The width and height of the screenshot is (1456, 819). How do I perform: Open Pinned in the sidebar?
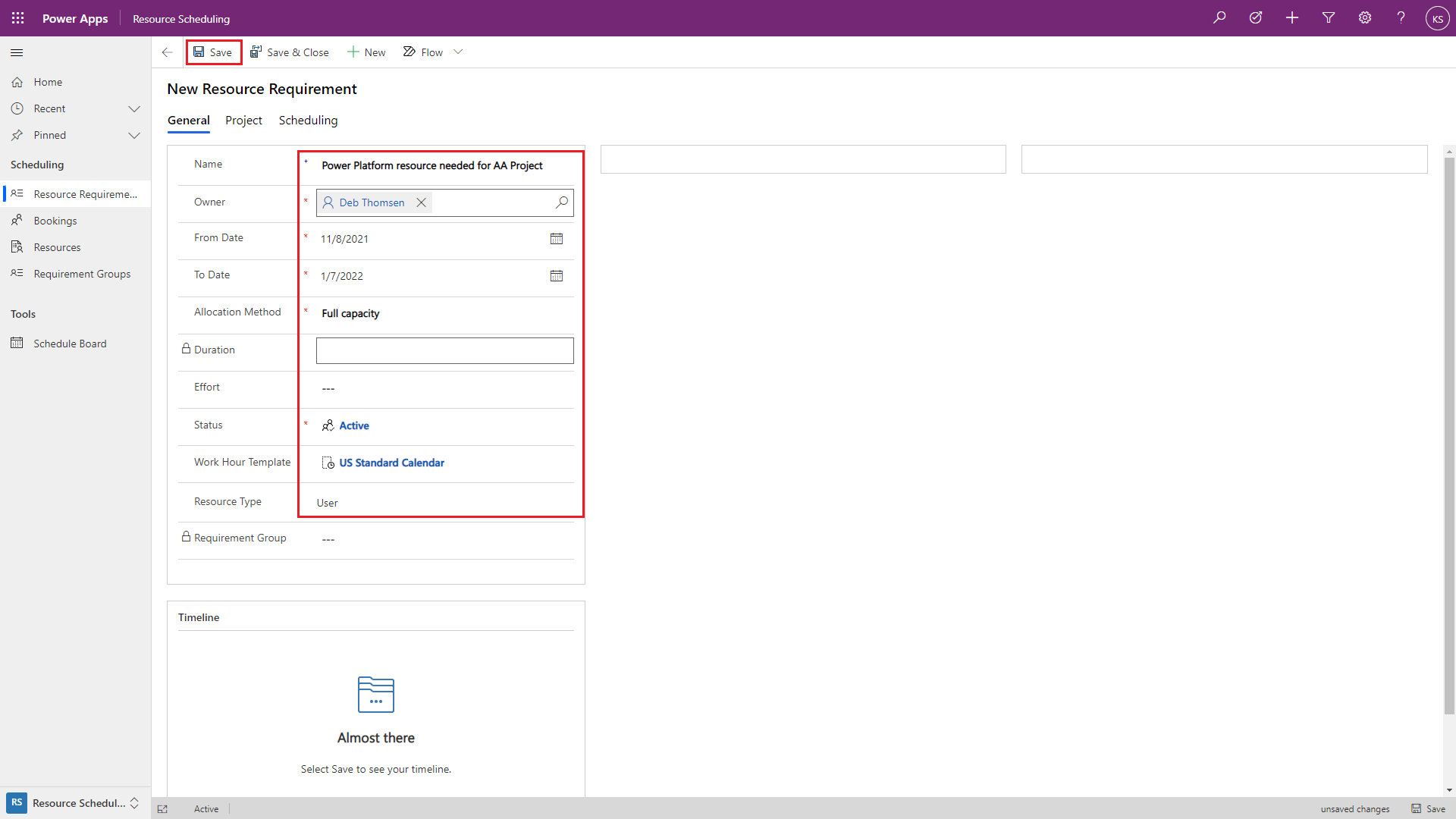click(50, 136)
